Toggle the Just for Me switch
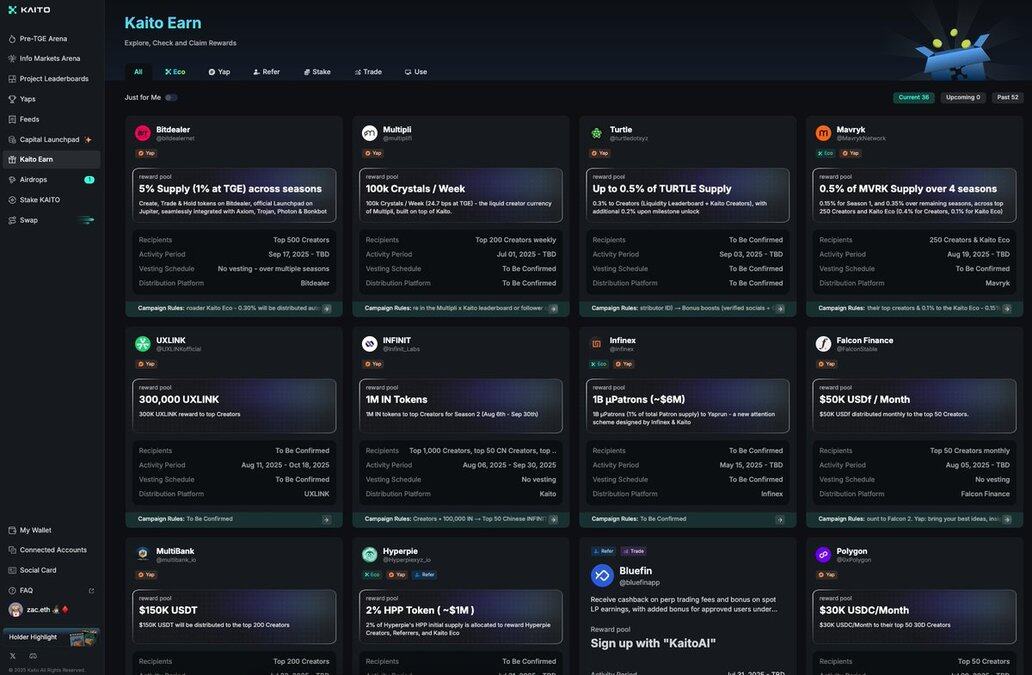 tap(171, 97)
